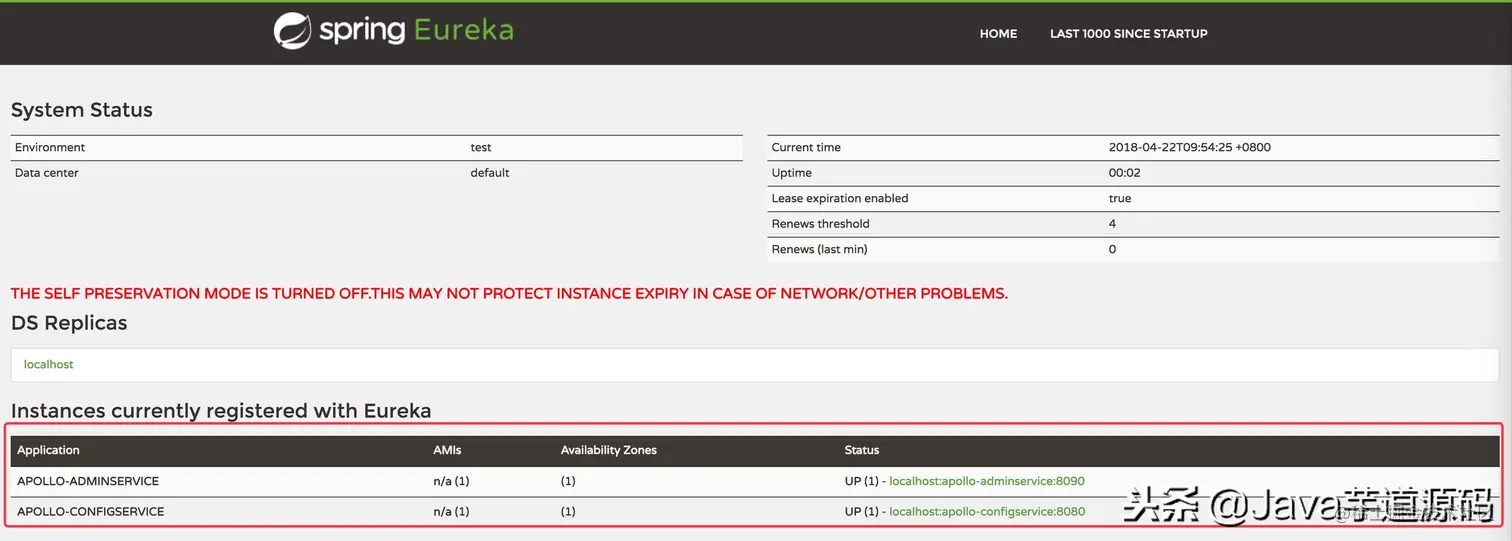
Task: Open LAST 1000 SINCE STARTUP page
Action: coord(1128,33)
